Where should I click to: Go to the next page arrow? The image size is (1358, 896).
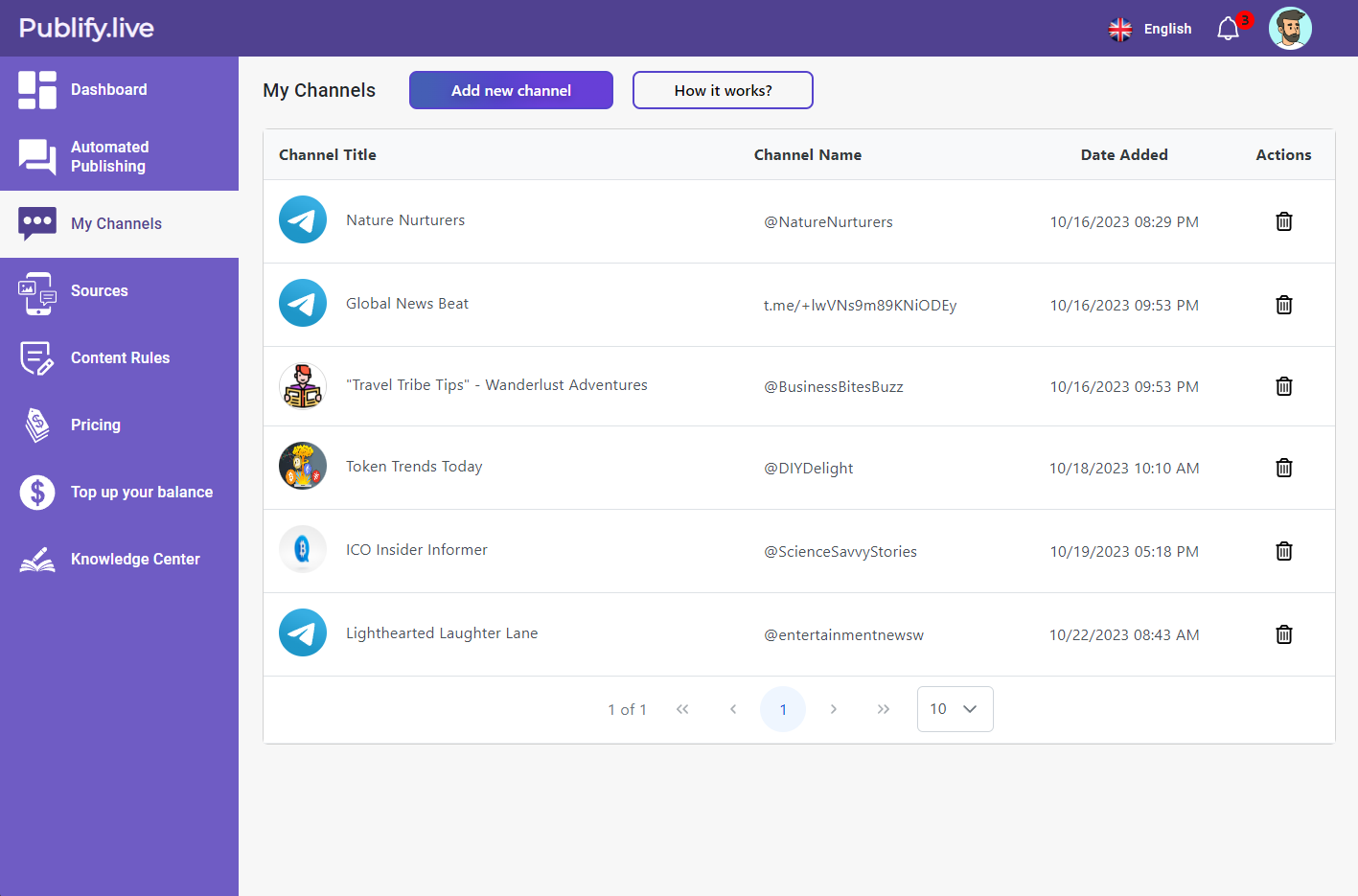click(833, 709)
